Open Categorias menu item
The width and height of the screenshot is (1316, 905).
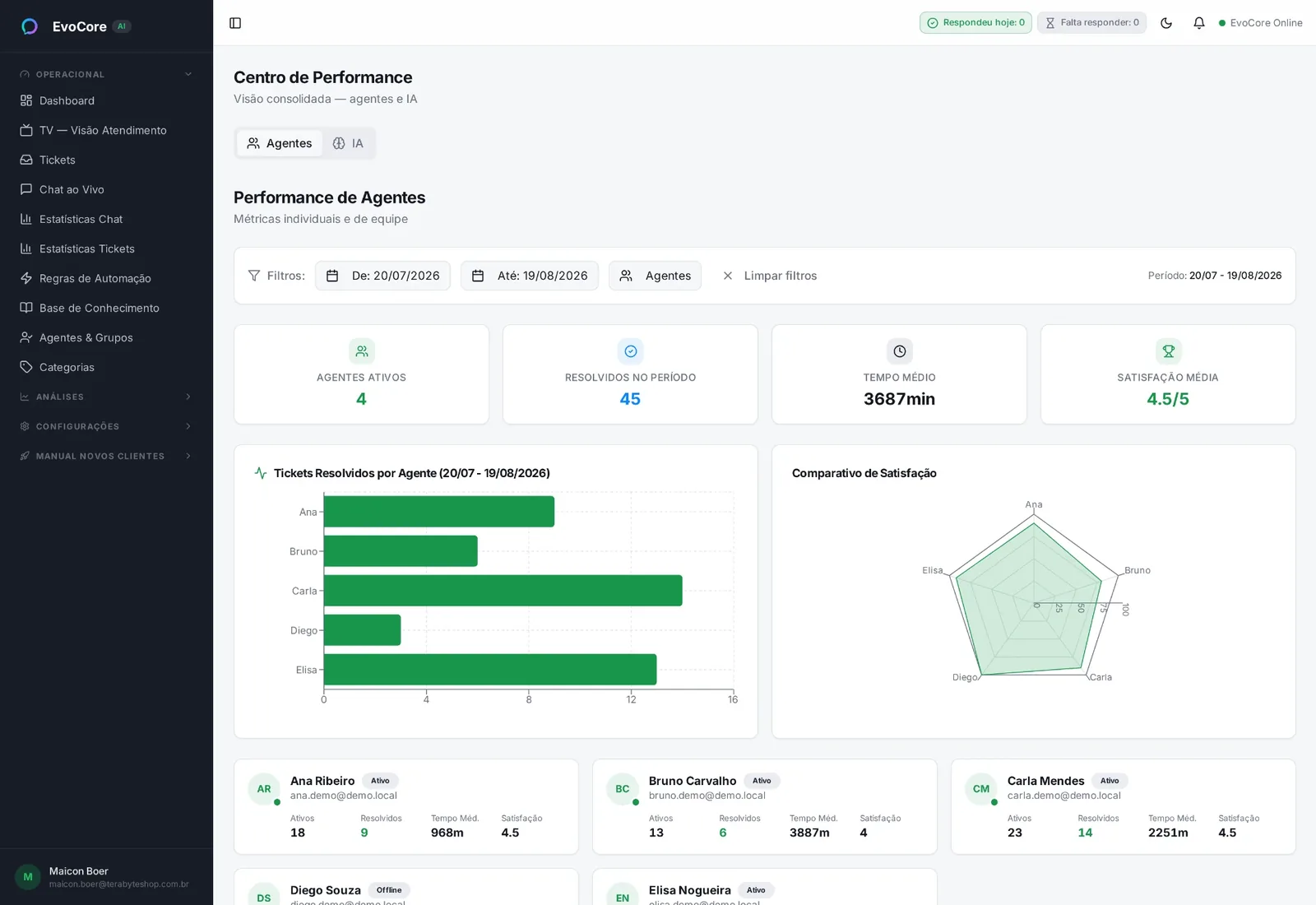106,367
